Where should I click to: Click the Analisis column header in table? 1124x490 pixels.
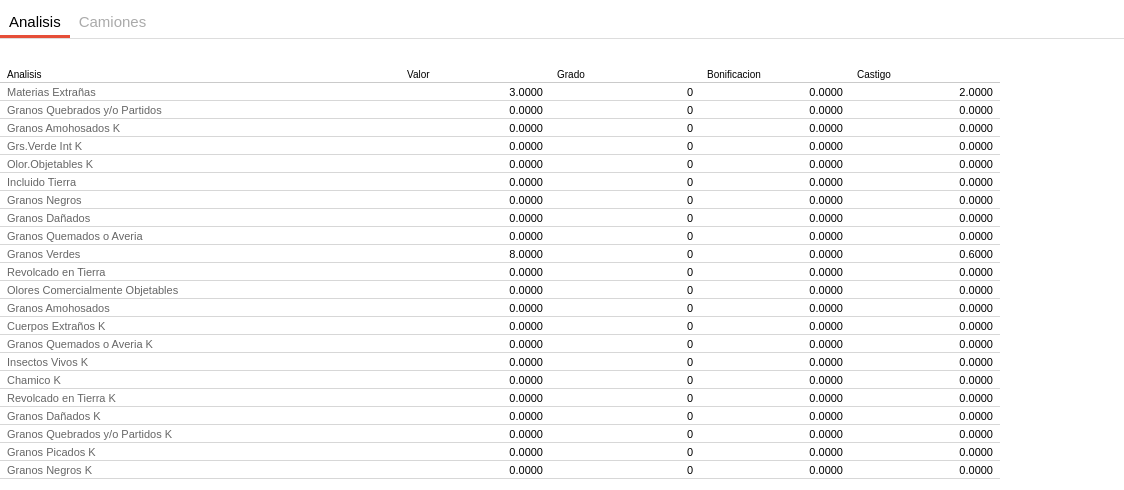24,75
